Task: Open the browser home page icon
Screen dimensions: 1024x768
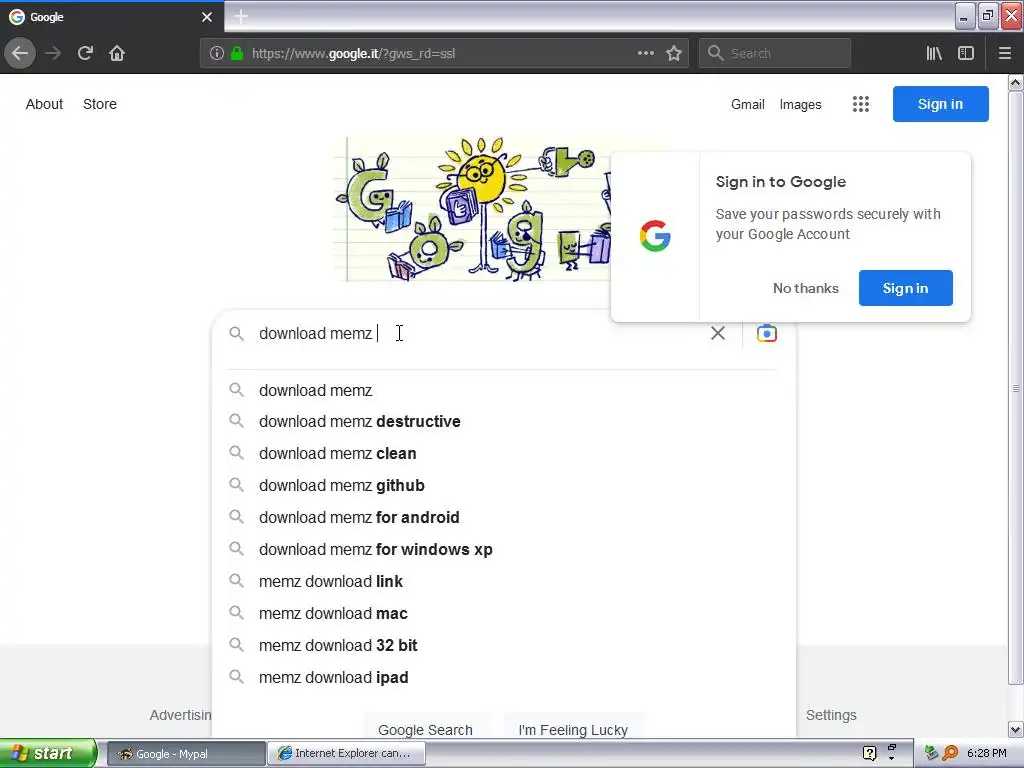Action: click(117, 53)
